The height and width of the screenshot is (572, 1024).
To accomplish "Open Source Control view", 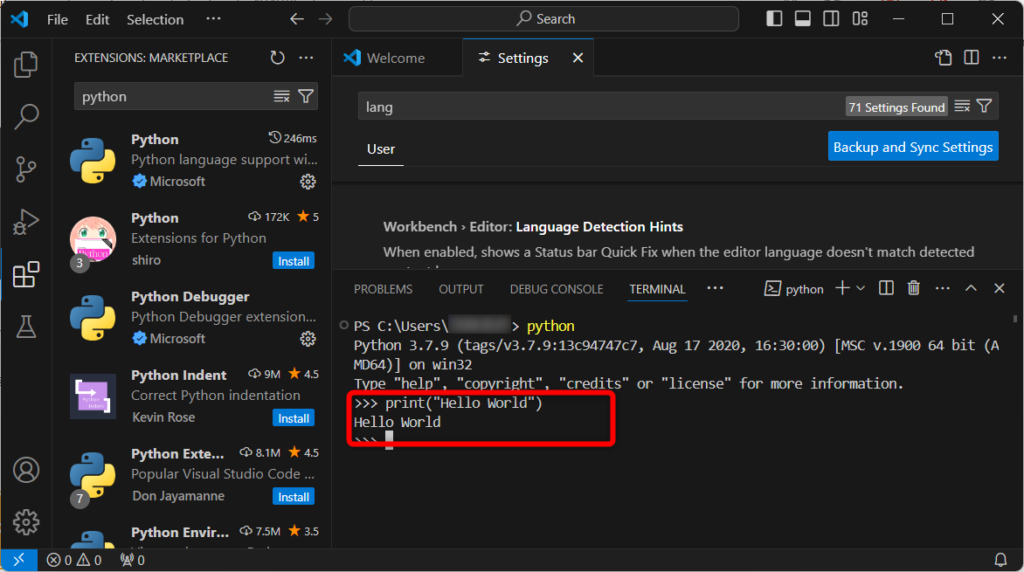I will click(26, 169).
